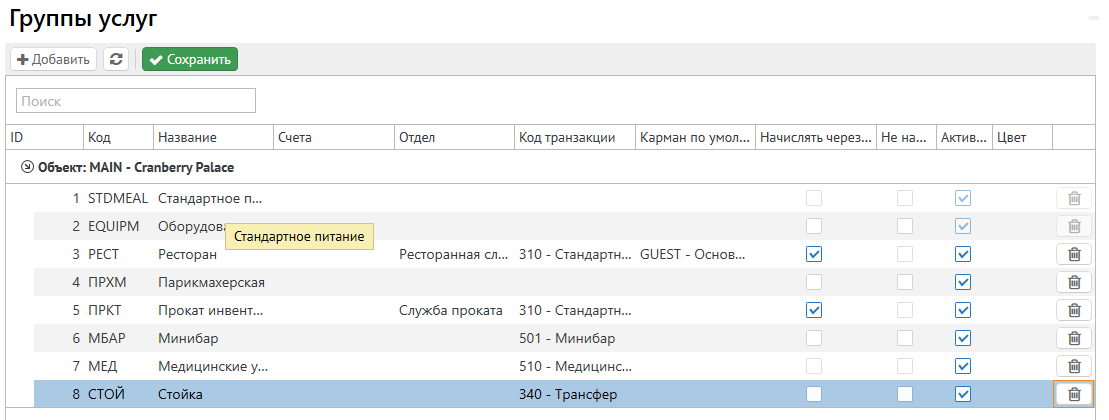This screenshot has width=1109, height=420.
Task: Enable the Не на... checkbox for Стойка
Action: pos(905,394)
